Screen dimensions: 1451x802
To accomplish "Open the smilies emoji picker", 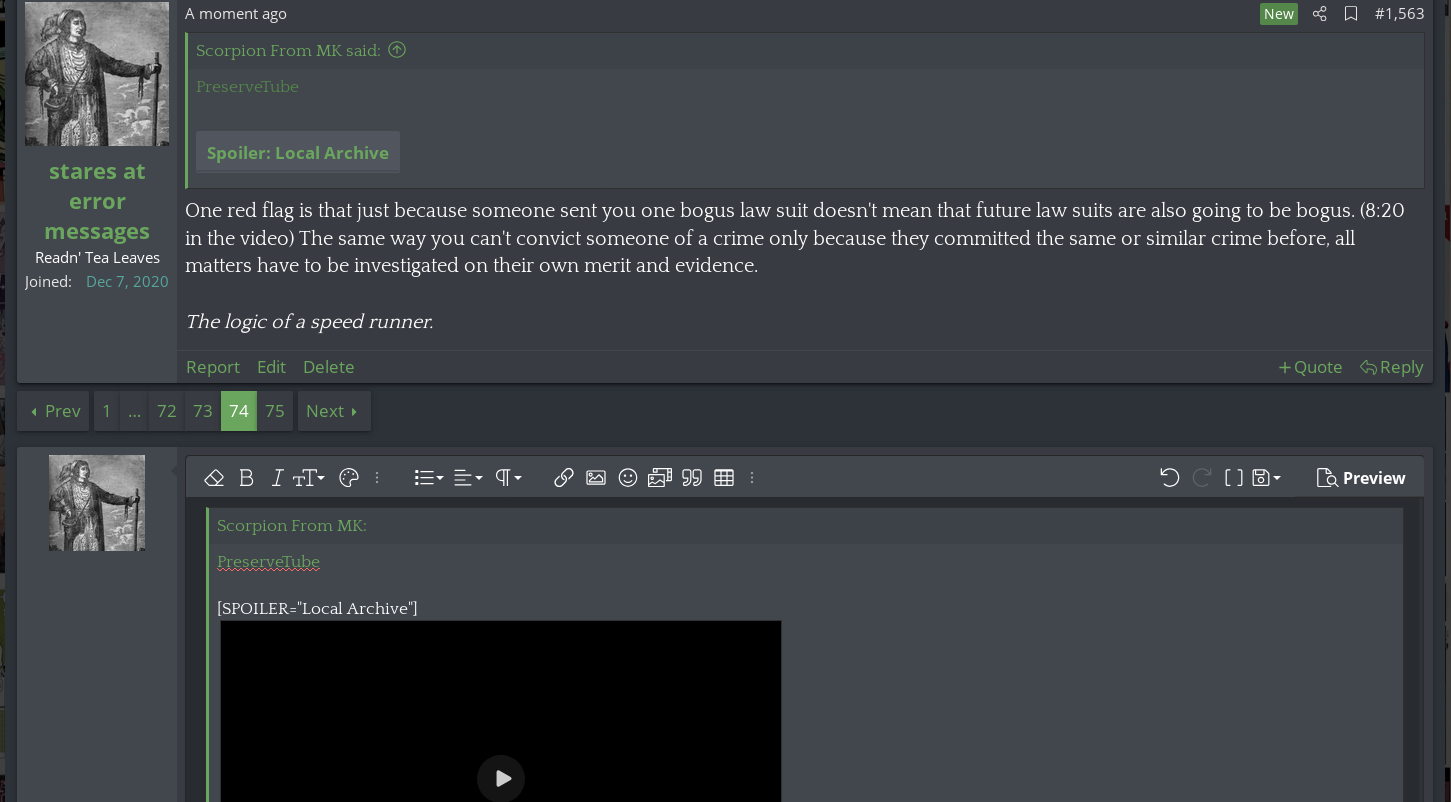I will [x=628, y=478].
